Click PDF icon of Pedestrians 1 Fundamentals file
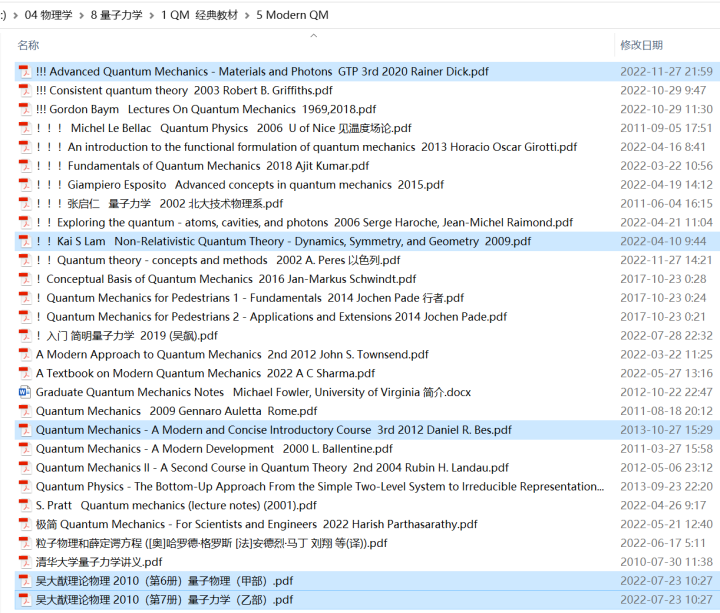 point(24,298)
